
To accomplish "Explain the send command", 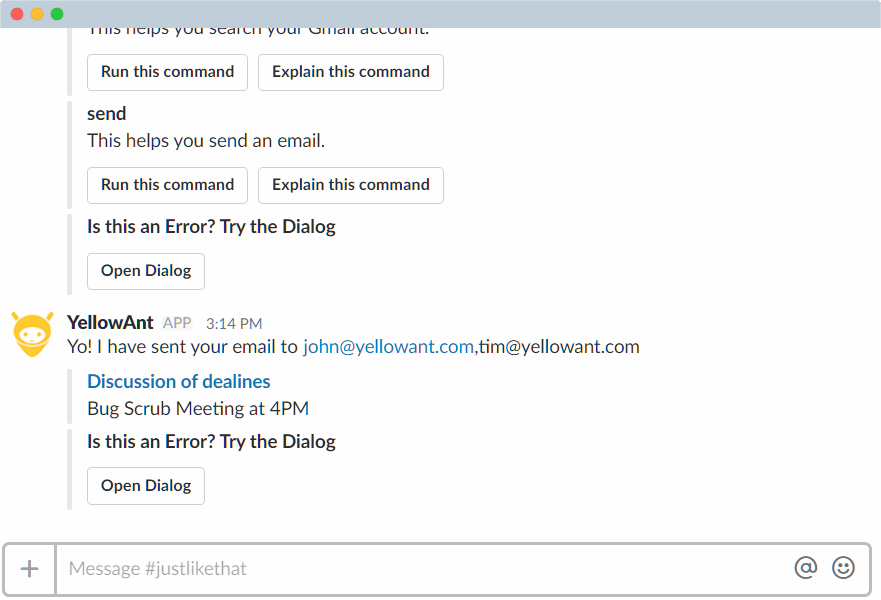I will pyautogui.click(x=351, y=185).
